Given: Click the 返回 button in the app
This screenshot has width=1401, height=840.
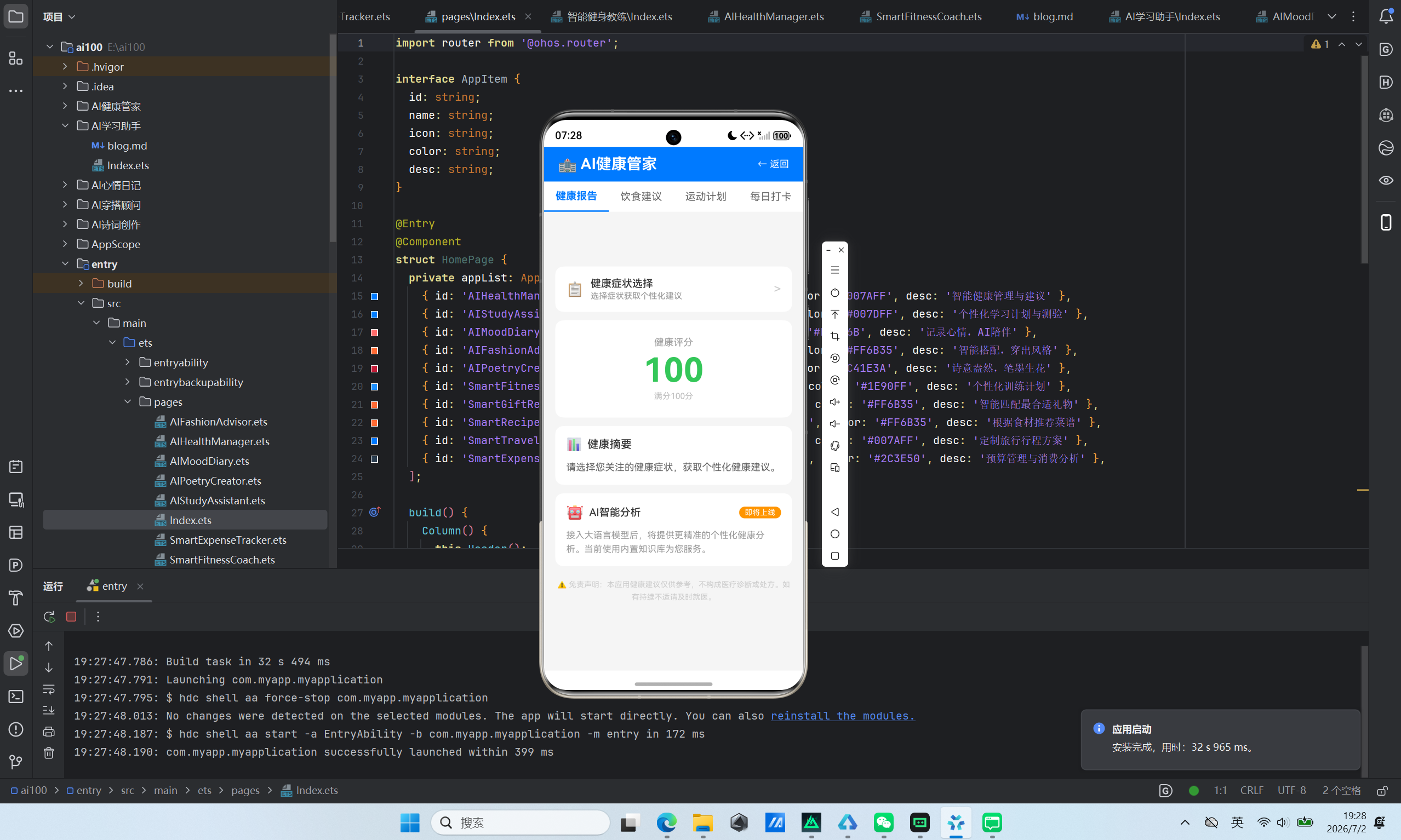Looking at the screenshot, I should pyautogui.click(x=773, y=164).
